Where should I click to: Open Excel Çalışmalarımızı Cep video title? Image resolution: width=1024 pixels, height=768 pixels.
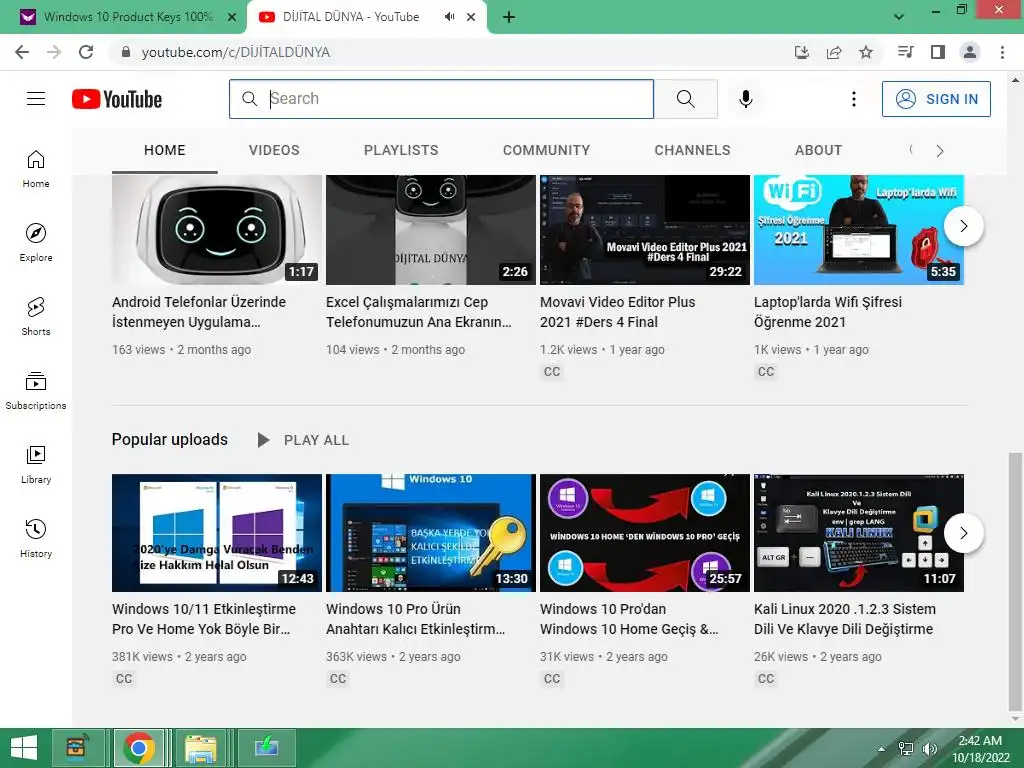coord(419,312)
